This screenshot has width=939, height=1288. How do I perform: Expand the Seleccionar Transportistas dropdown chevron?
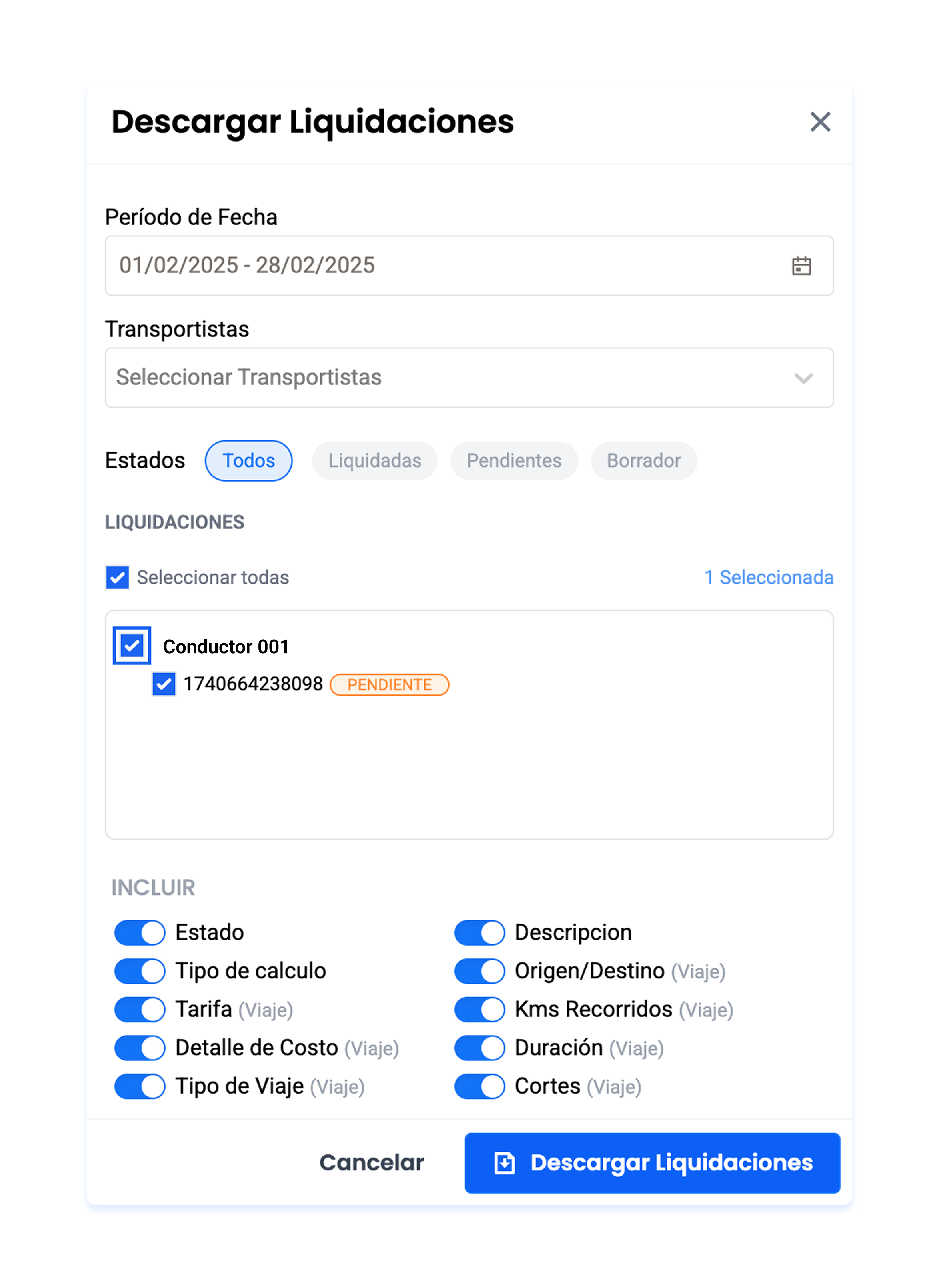[804, 378]
